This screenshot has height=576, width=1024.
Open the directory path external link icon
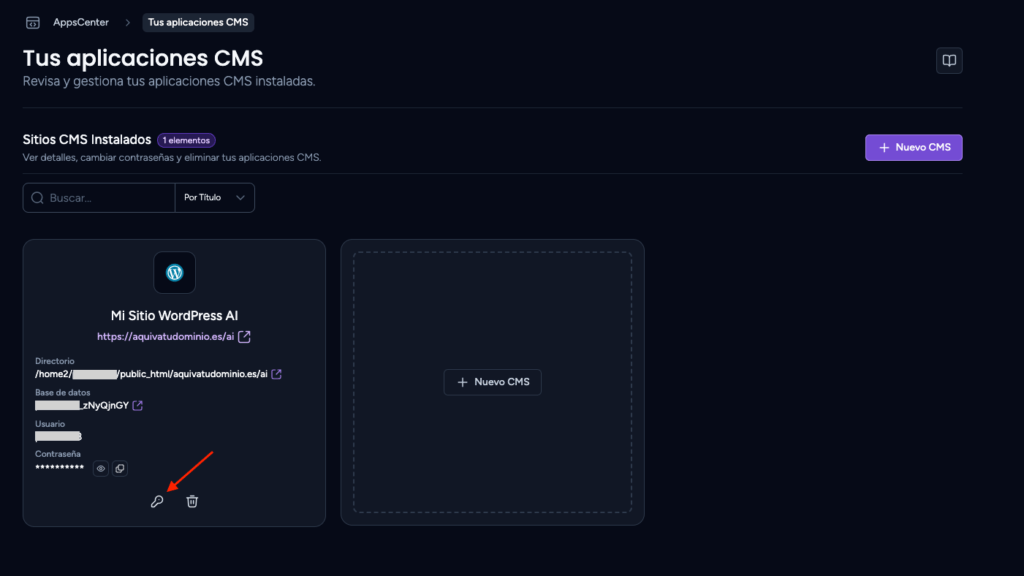[x=276, y=374]
